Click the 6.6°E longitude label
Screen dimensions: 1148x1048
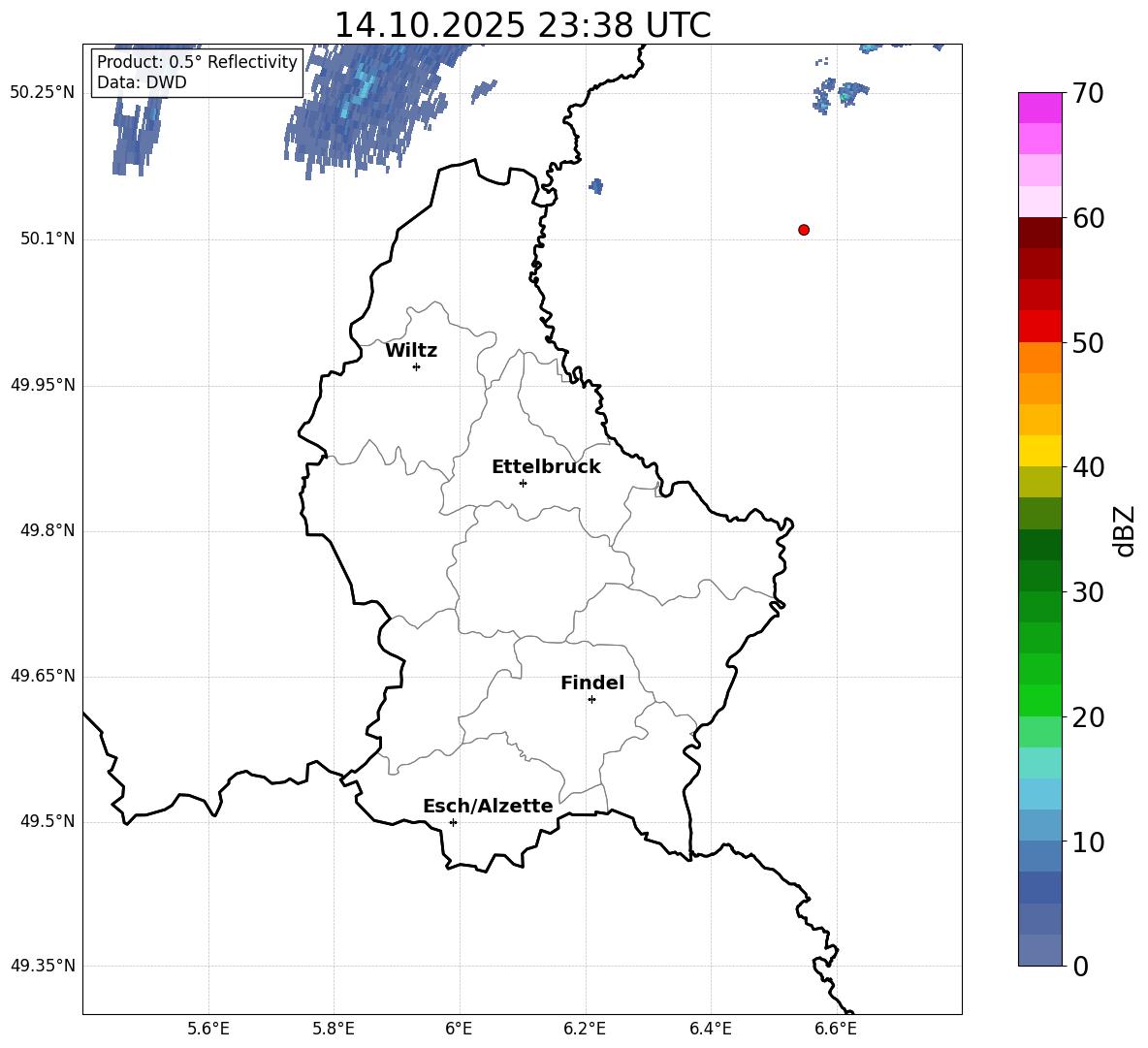tap(836, 1029)
